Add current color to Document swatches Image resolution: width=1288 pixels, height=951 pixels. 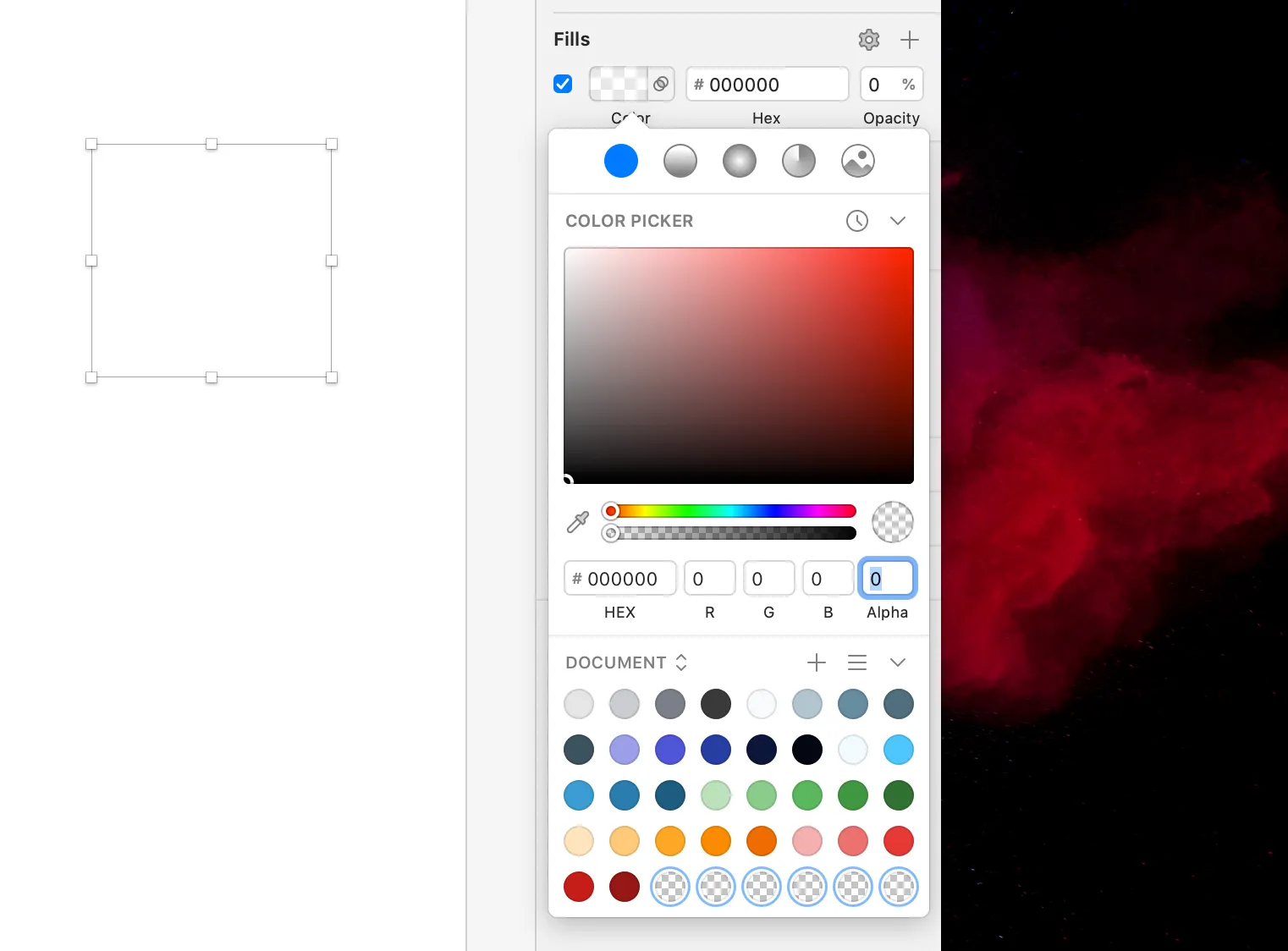(816, 662)
